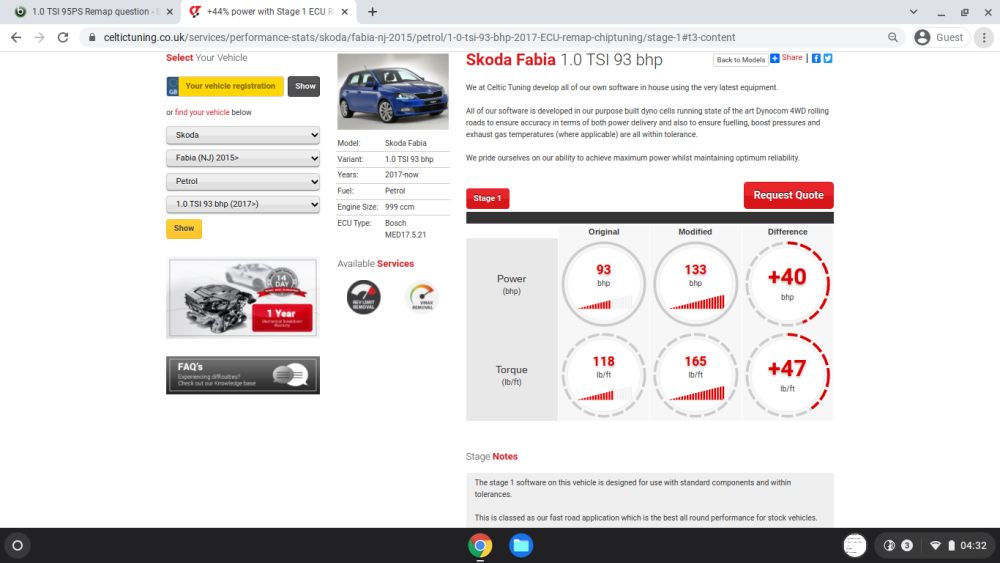Open the browser zoom search icon

click(893, 38)
